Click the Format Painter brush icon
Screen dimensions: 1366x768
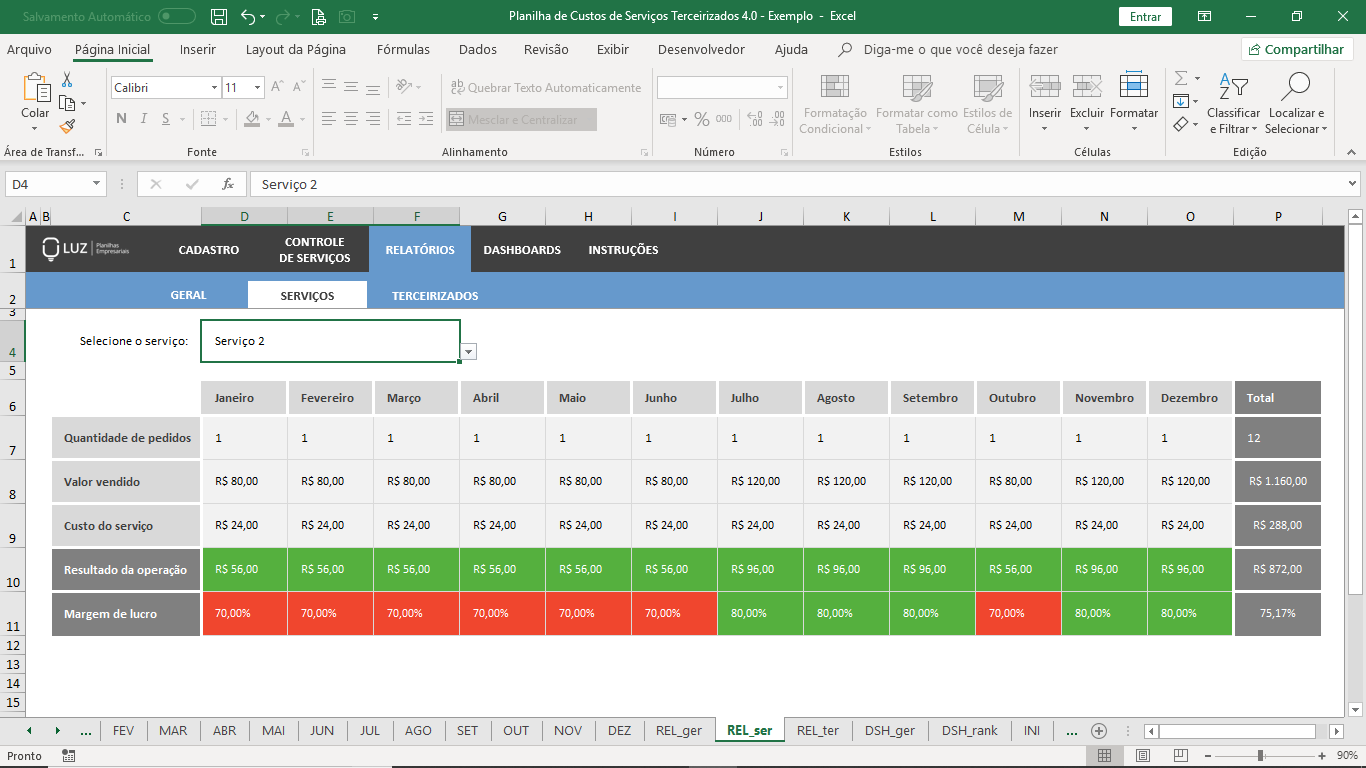pyautogui.click(x=67, y=127)
